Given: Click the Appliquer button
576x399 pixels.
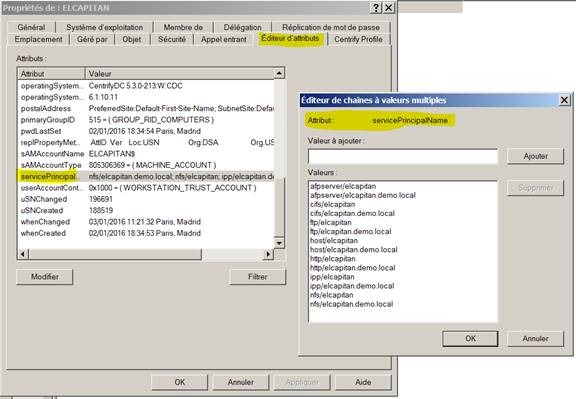Looking at the screenshot, I should [x=302, y=382].
